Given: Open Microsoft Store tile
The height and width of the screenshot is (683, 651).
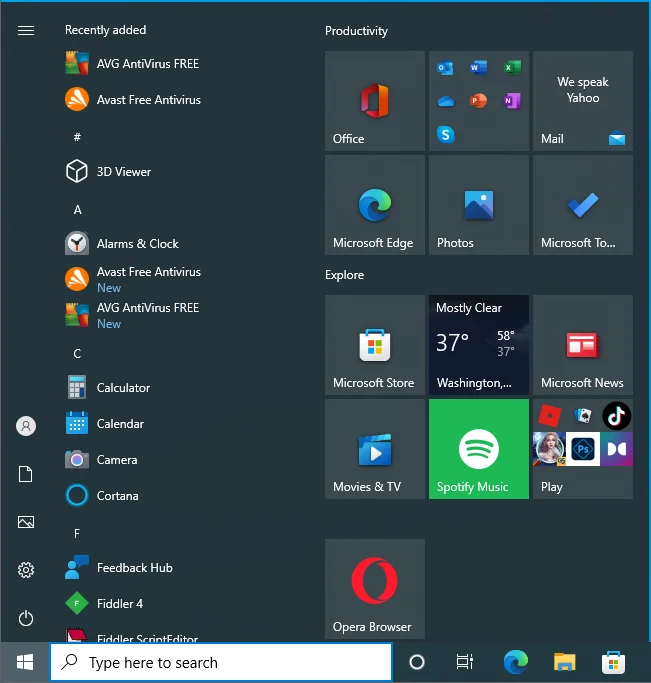Looking at the screenshot, I should click(374, 345).
